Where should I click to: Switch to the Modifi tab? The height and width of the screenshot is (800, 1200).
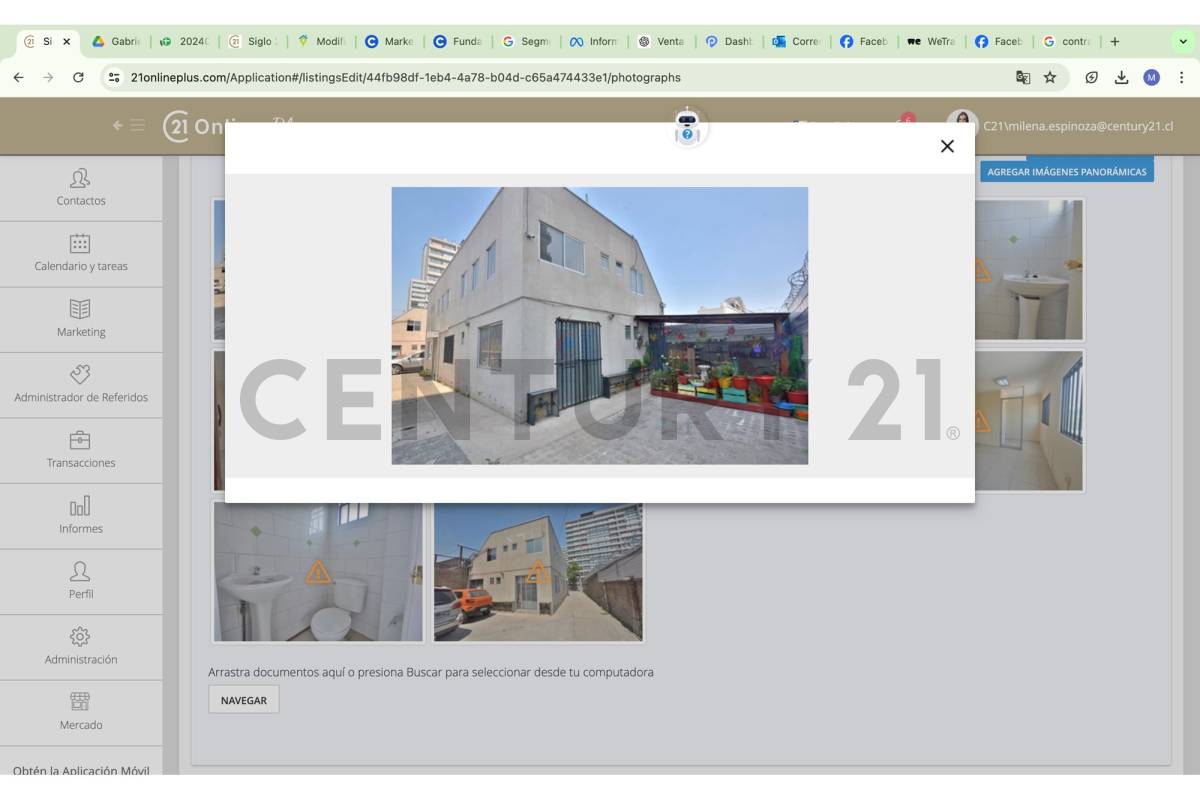pyautogui.click(x=321, y=42)
